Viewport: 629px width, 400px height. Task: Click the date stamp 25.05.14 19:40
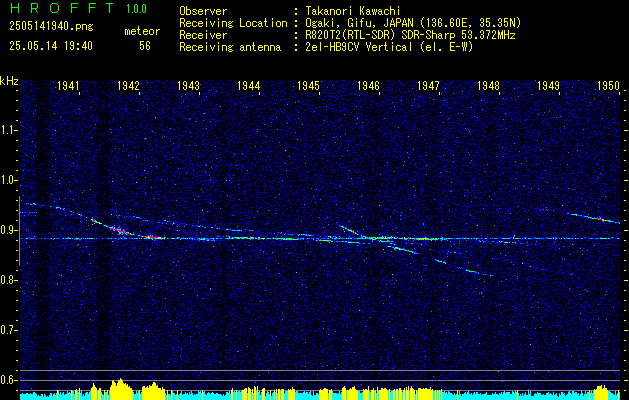pyautogui.click(x=51, y=46)
